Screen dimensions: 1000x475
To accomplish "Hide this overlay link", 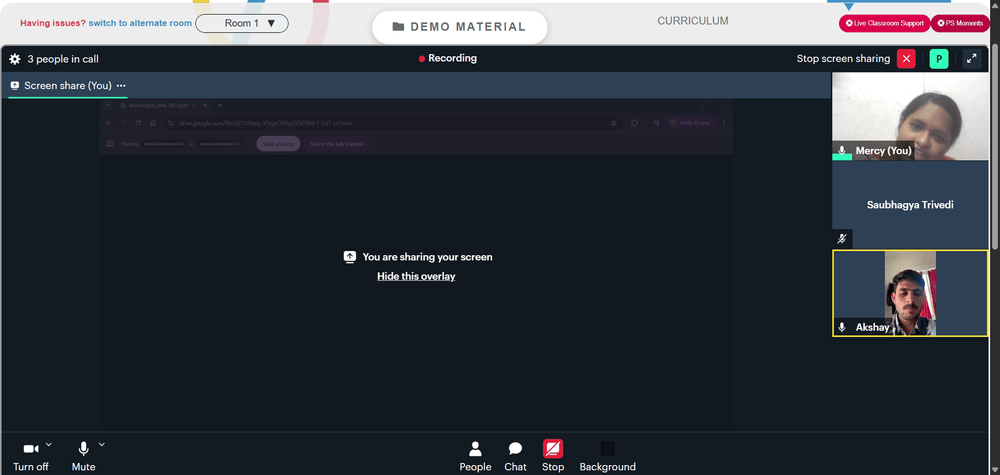I will pos(416,276).
